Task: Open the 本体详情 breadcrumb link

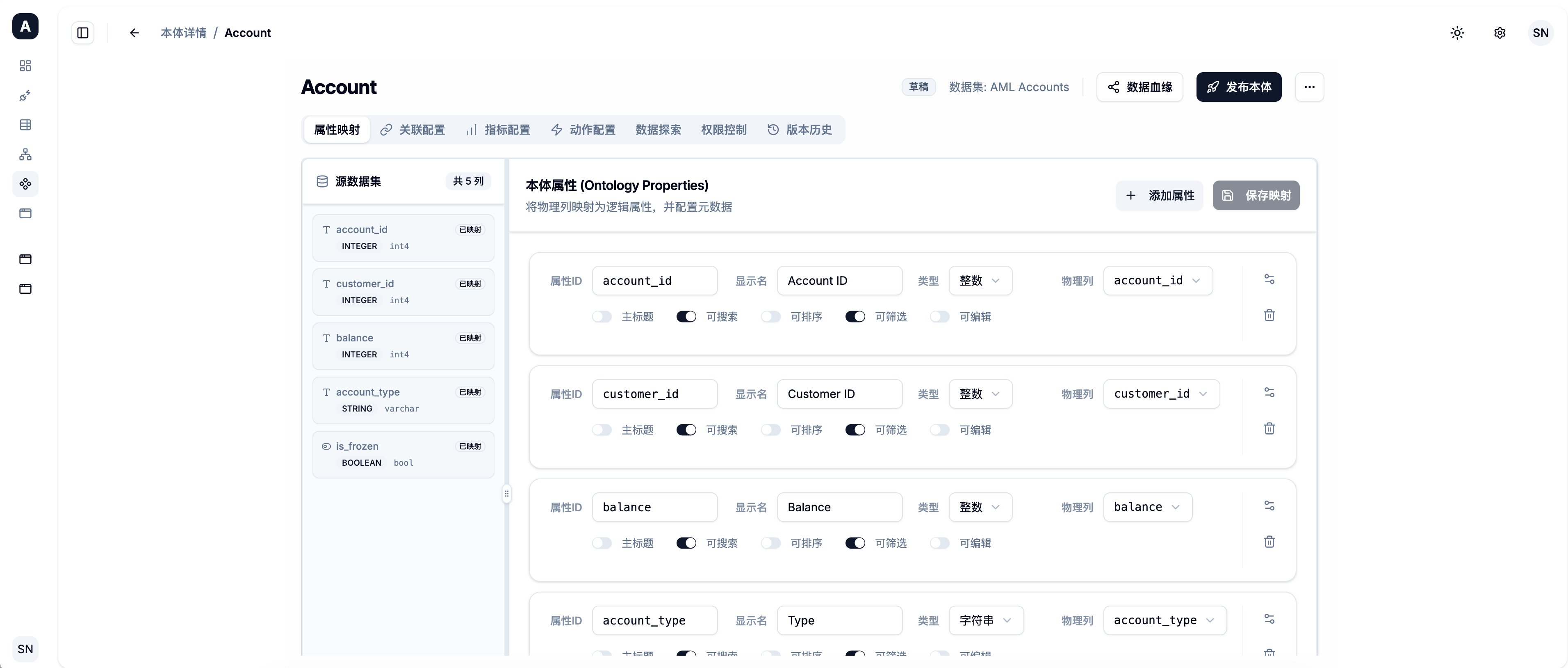Action: click(183, 33)
